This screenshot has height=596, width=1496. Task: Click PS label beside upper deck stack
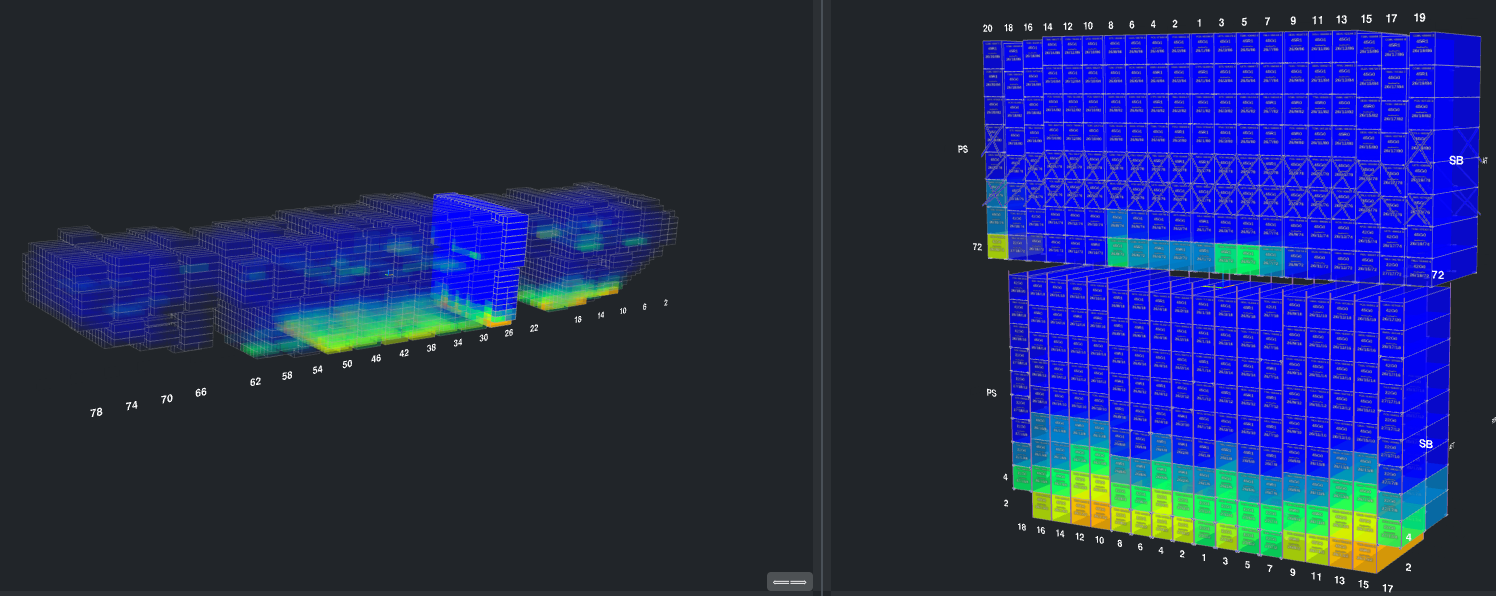click(964, 148)
